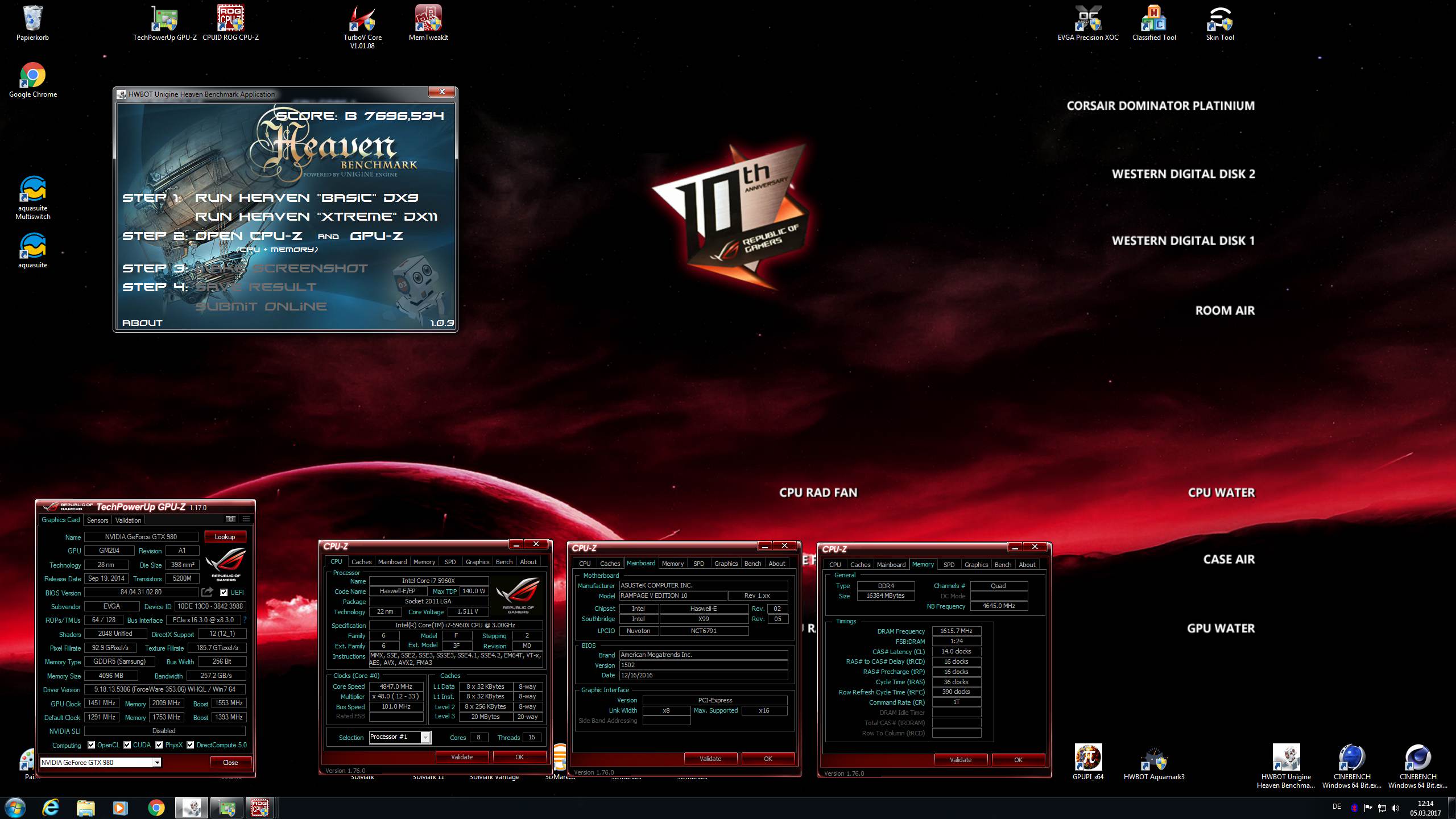The width and height of the screenshot is (1456, 819).
Task: Launch TechPowerUp GPU-Z desktop shortcut
Action: coord(164,23)
